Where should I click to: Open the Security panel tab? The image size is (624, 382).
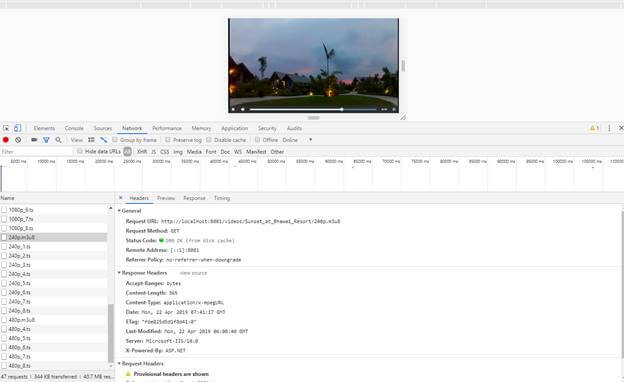pyautogui.click(x=267, y=128)
